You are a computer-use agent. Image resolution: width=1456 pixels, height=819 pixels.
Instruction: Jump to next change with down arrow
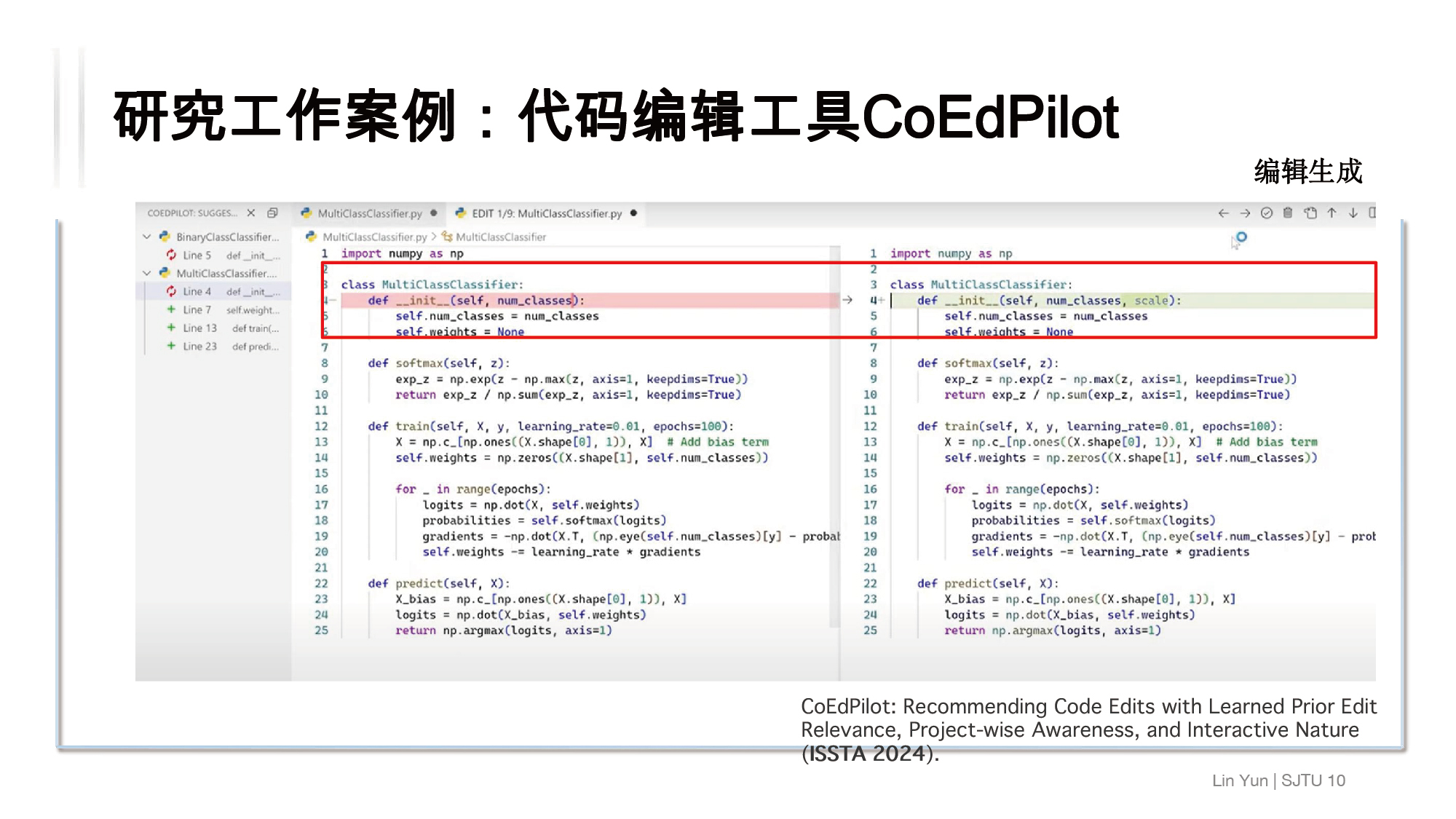1353,213
